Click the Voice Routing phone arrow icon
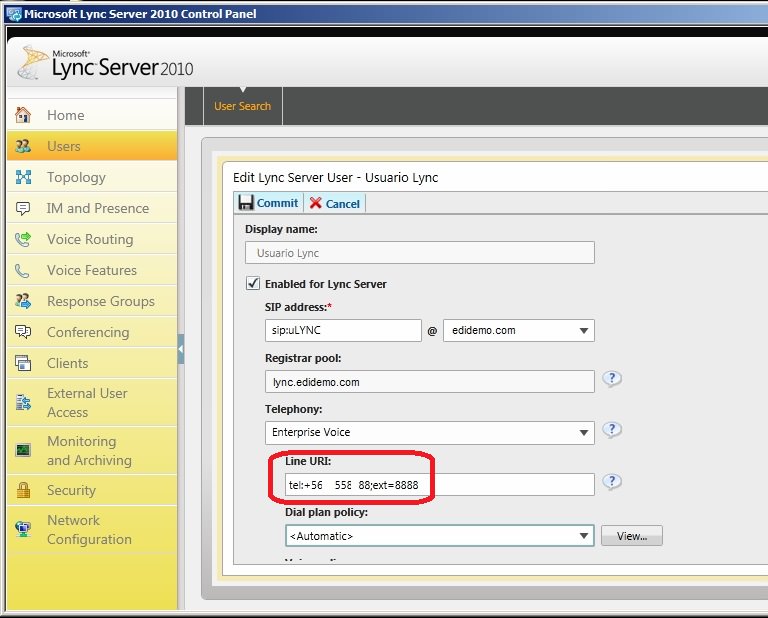Screen dimensions: 768x618 point(23,239)
